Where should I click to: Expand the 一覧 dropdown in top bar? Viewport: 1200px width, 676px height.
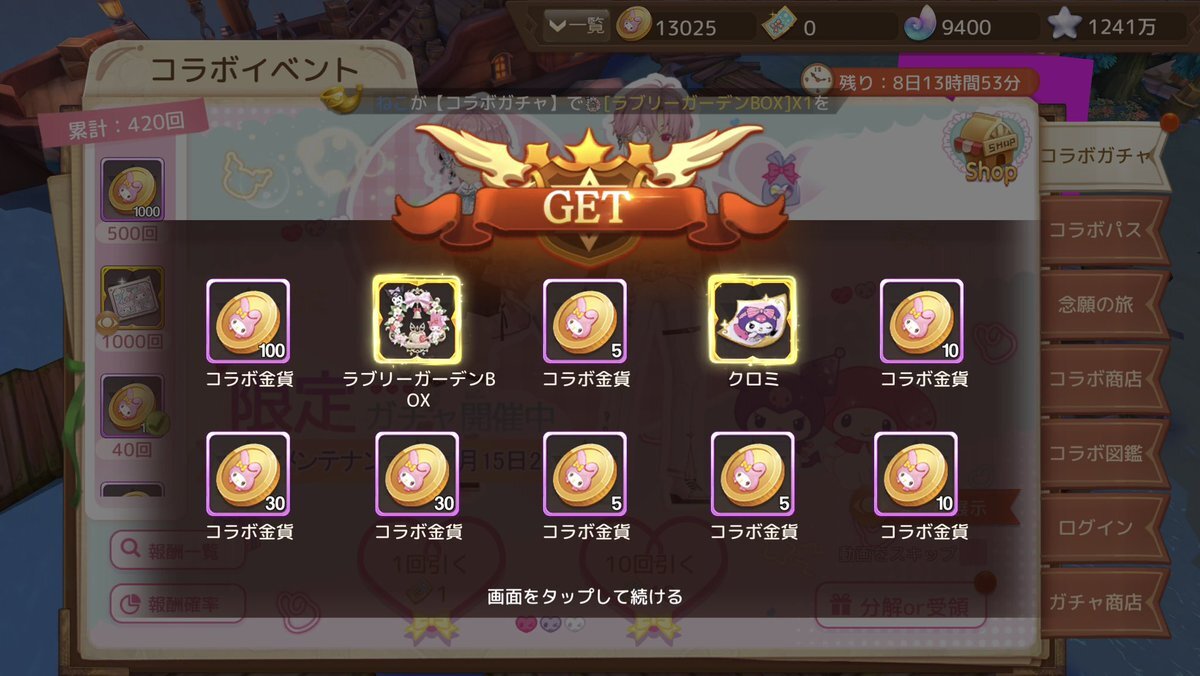pos(575,27)
